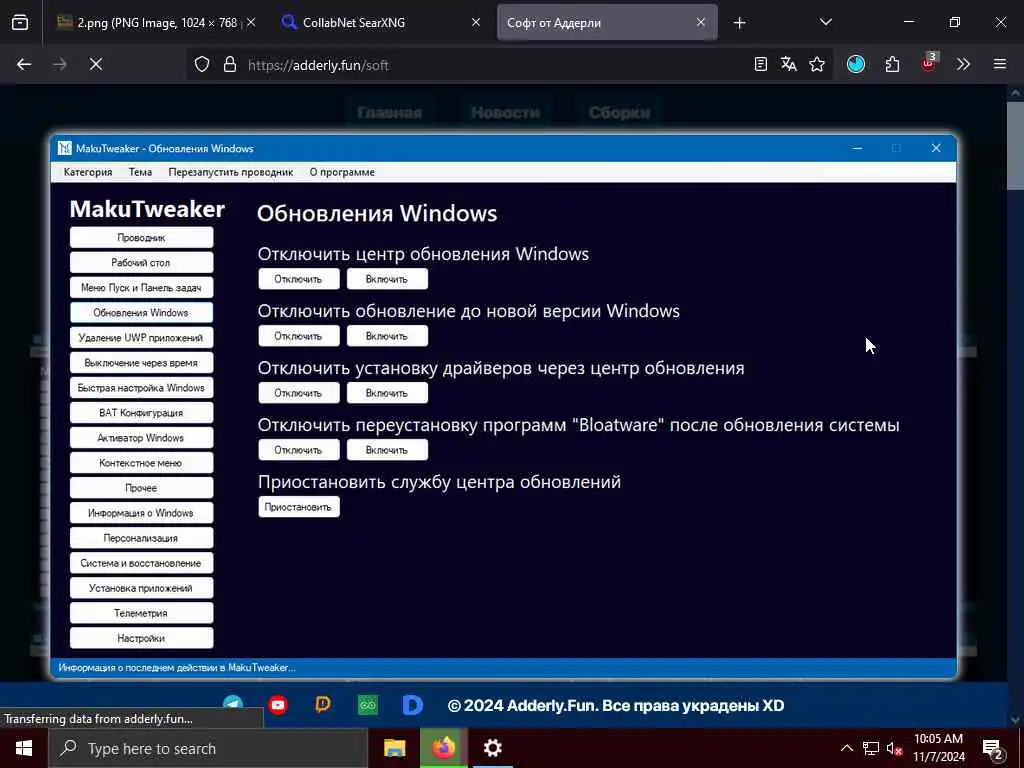Click Включить under Bloatware reinstall option
The image size is (1024, 768).
pyautogui.click(x=387, y=450)
